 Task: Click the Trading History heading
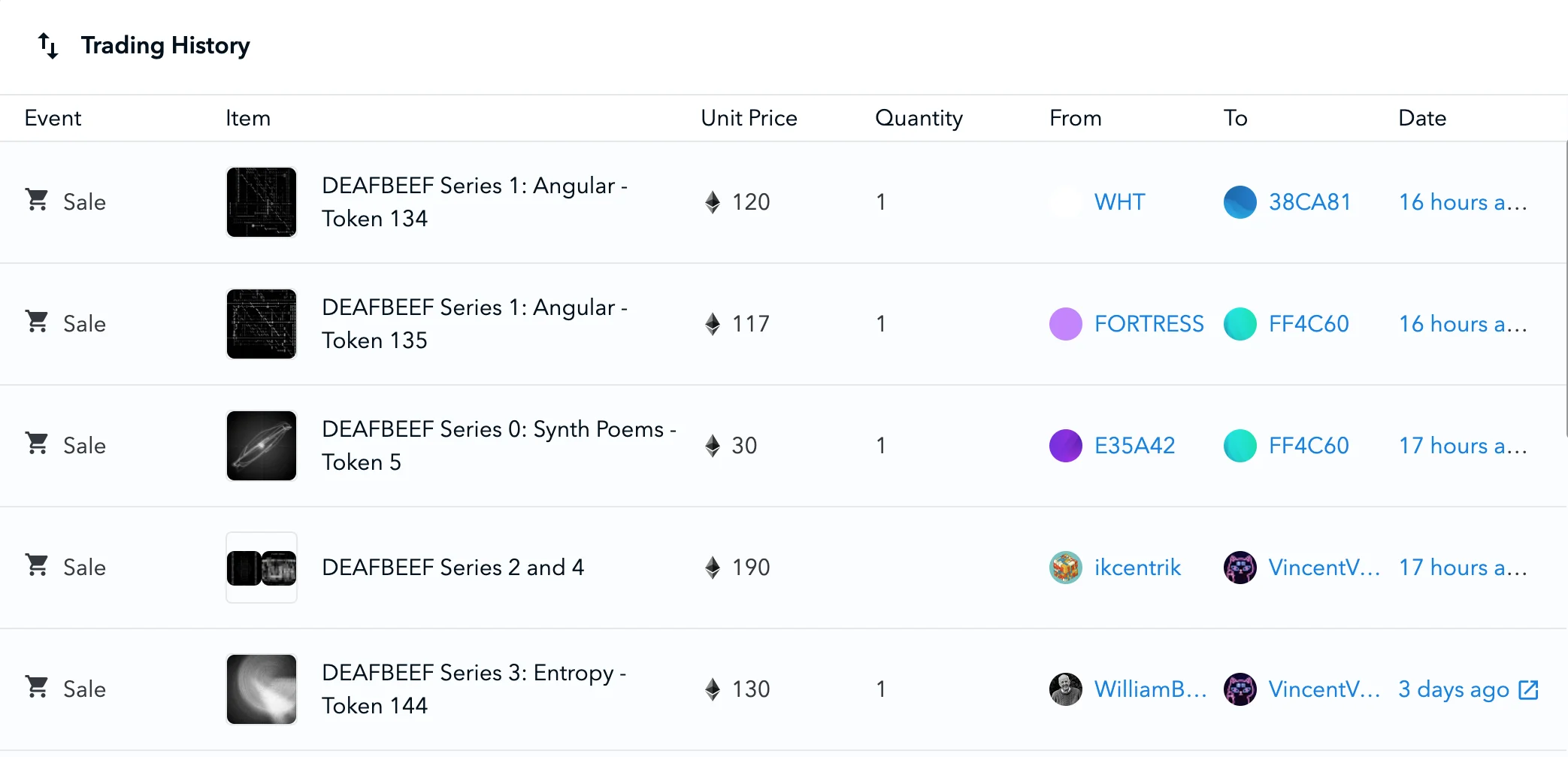point(165,46)
